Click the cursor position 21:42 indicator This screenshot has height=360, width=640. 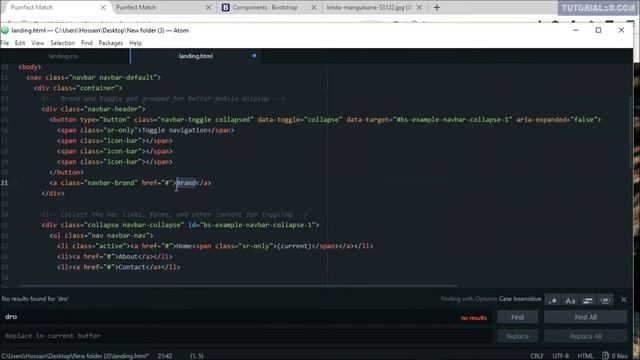click(165, 356)
